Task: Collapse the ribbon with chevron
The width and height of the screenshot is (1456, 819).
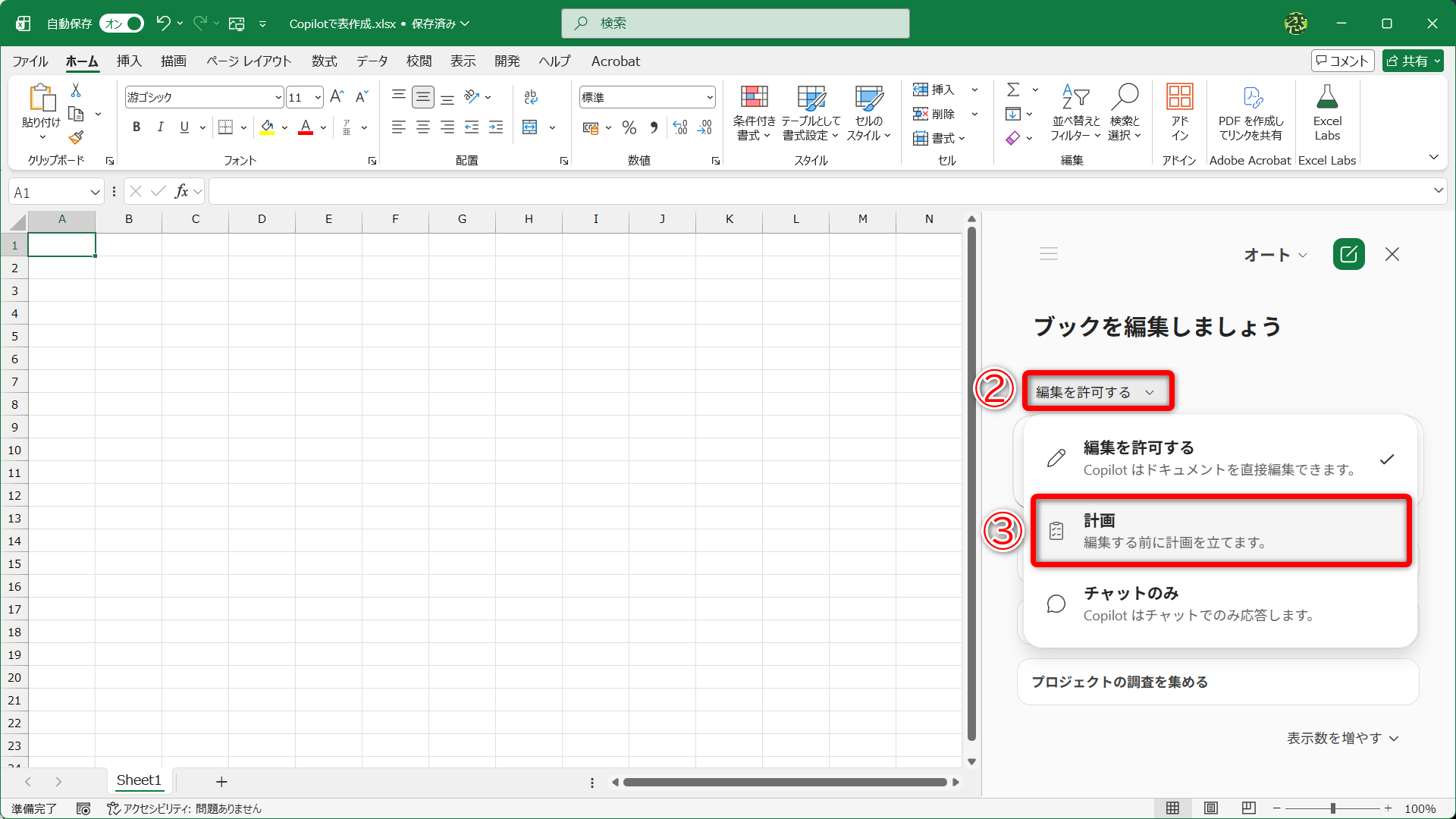Action: pos(1433,157)
